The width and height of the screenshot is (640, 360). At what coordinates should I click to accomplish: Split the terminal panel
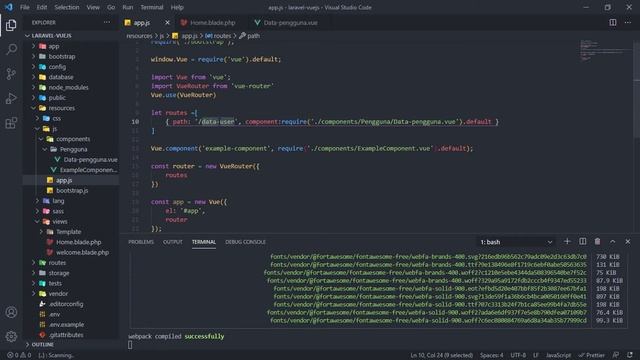582,242
